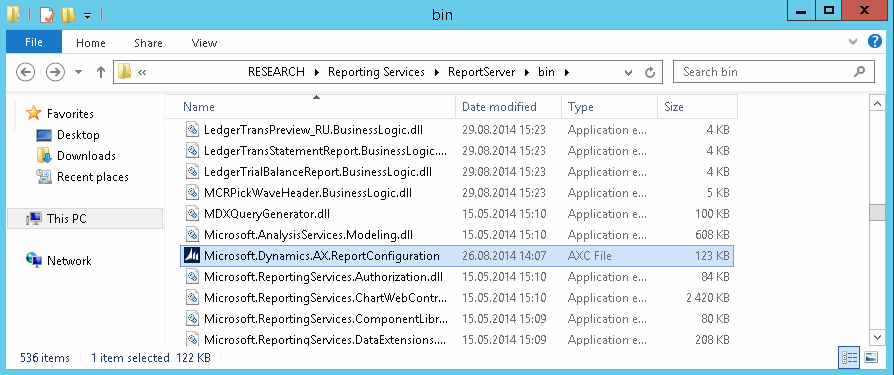This screenshot has height=375, width=894.
Task: Expand the arrow after ReportServer in path
Action: (526, 72)
